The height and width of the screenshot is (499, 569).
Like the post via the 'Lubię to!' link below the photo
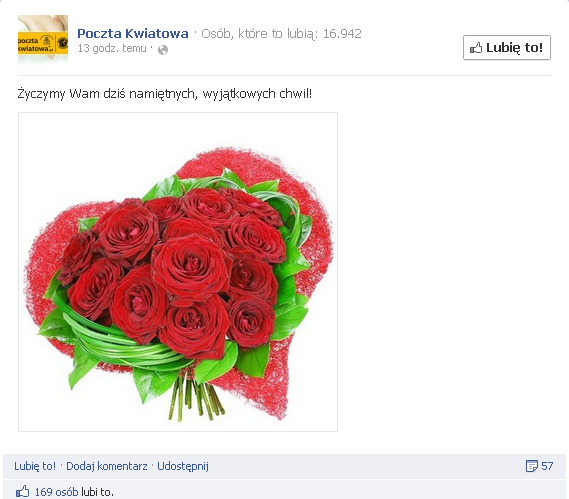tap(35, 466)
